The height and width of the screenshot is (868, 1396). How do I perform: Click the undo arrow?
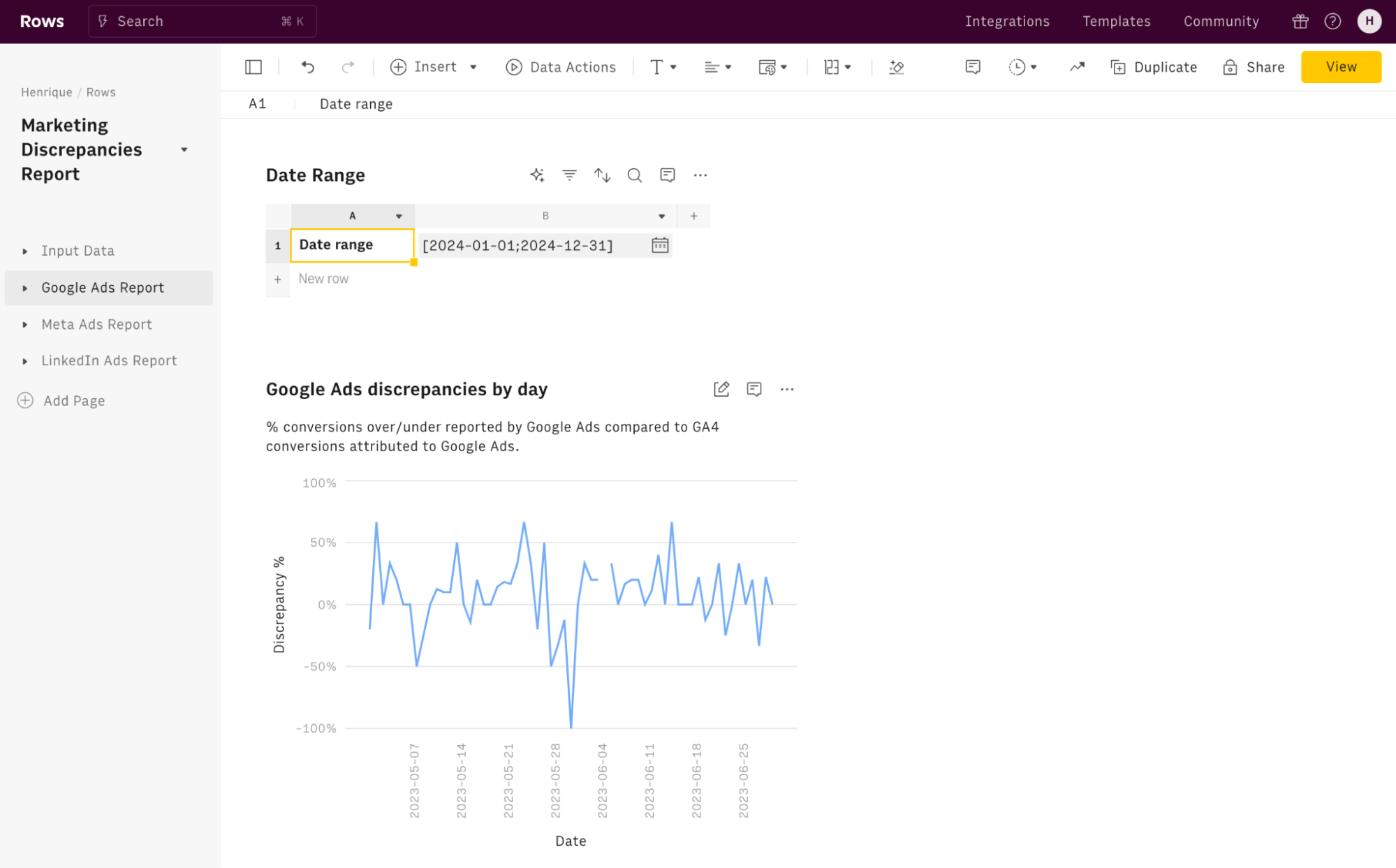point(308,67)
